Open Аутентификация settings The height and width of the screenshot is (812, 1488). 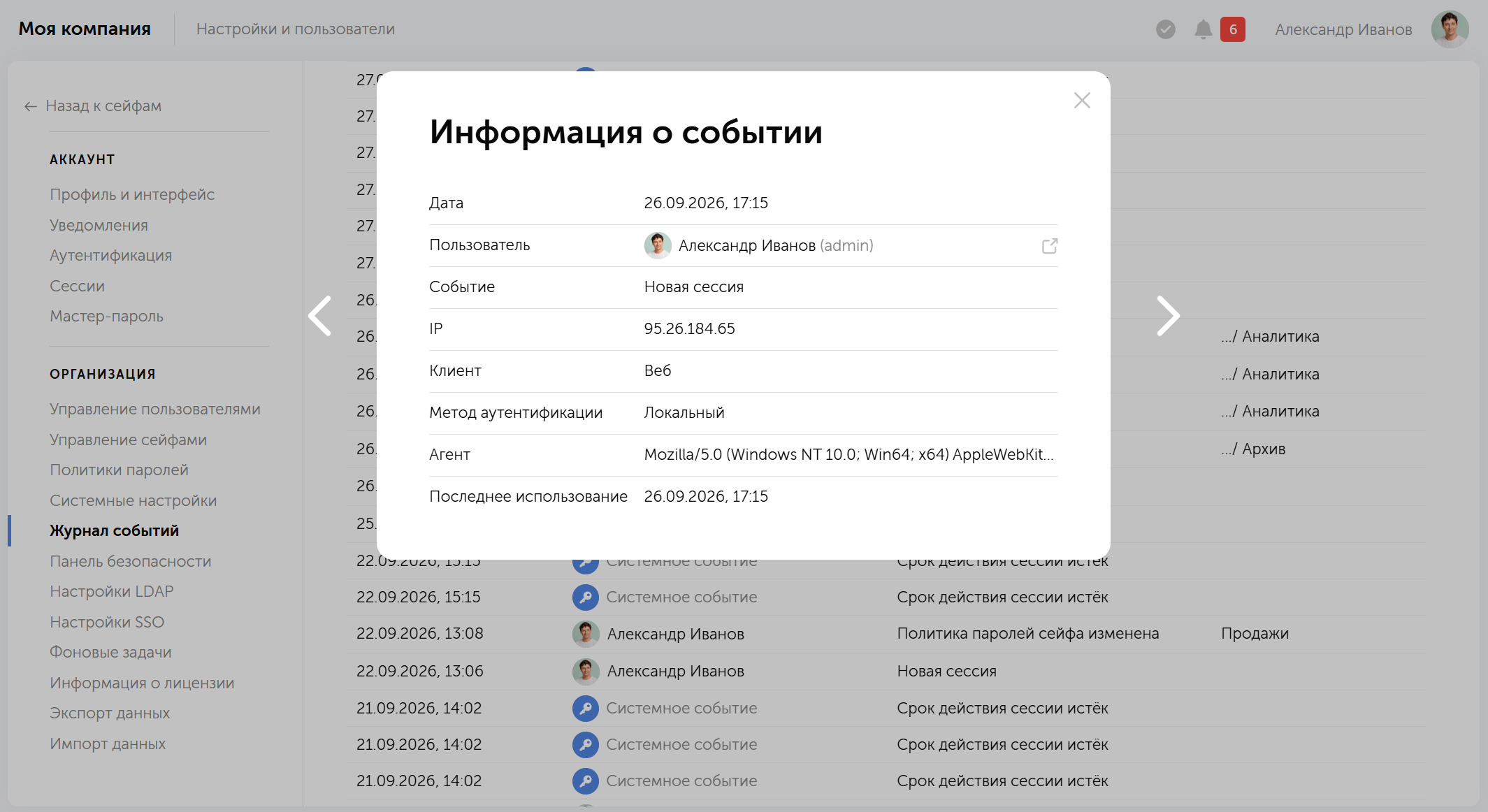click(110, 256)
